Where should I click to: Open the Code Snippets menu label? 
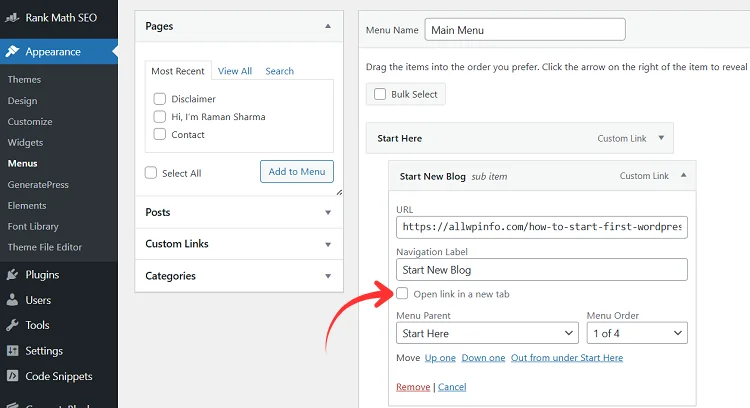(x=58, y=376)
